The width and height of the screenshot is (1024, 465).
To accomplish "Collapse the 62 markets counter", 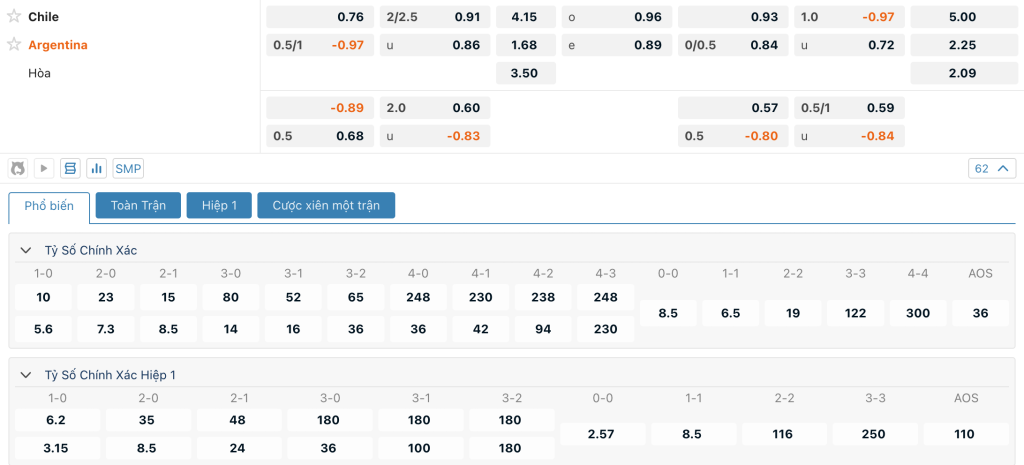I will click(x=992, y=168).
